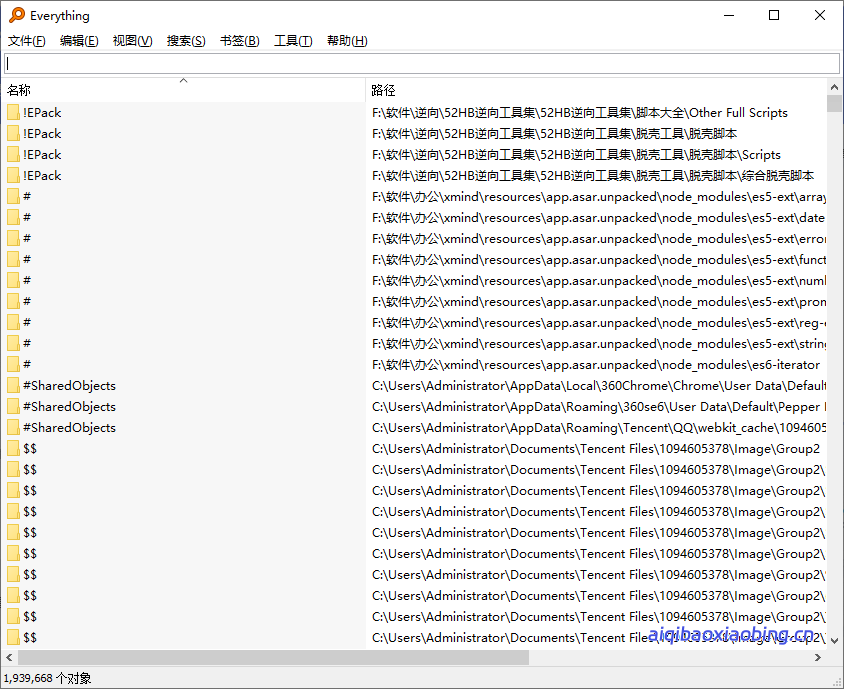Screen dimensions: 844x689
Task: Sort results by the 名称 column header
Action: pyautogui.click(x=184, y=90)
